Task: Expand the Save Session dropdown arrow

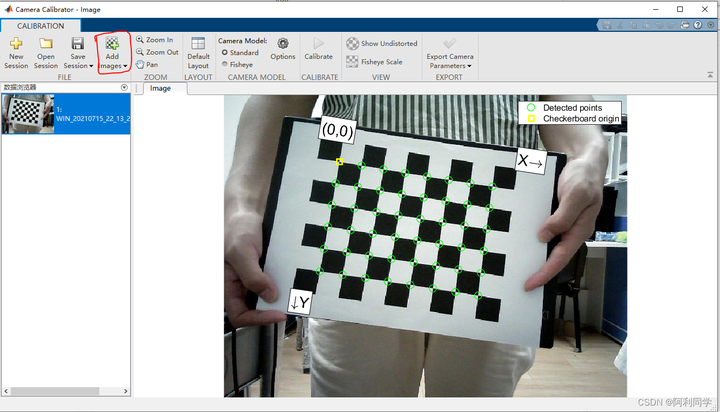Action: [91, 66]
